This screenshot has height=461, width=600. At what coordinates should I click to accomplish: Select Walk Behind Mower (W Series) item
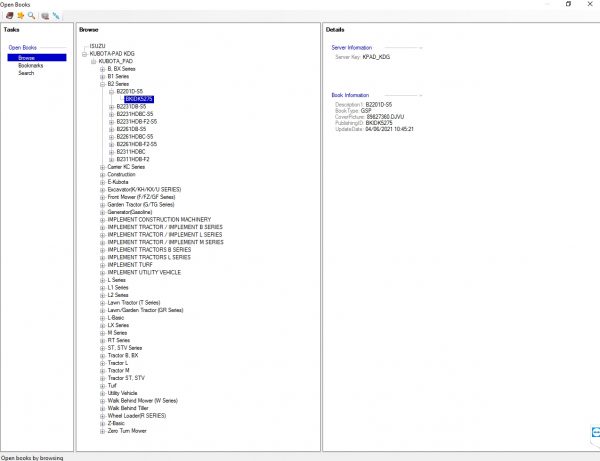143,401
